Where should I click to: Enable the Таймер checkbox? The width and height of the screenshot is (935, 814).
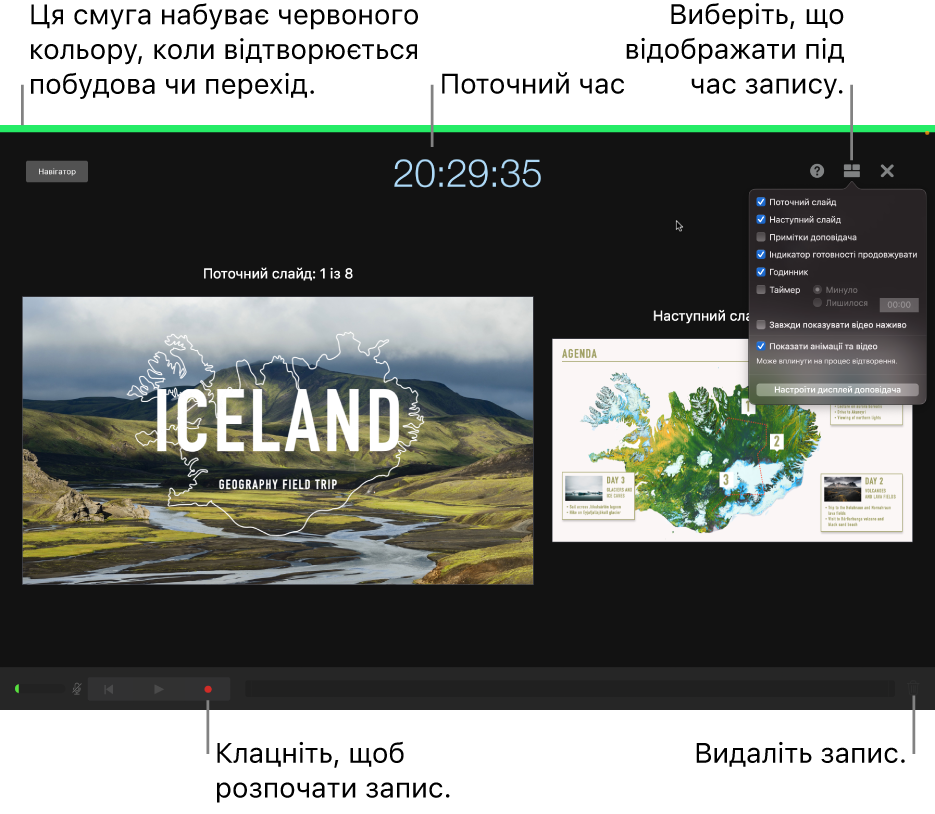click(761, 290)
